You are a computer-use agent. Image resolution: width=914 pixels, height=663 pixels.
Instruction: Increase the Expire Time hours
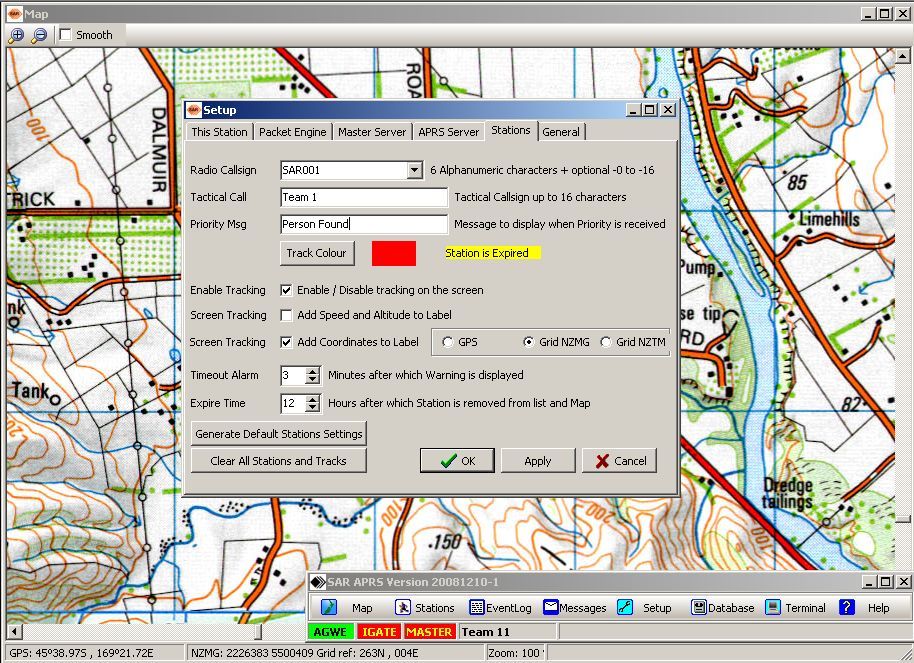pyautogui.click(x=313, y=399)
